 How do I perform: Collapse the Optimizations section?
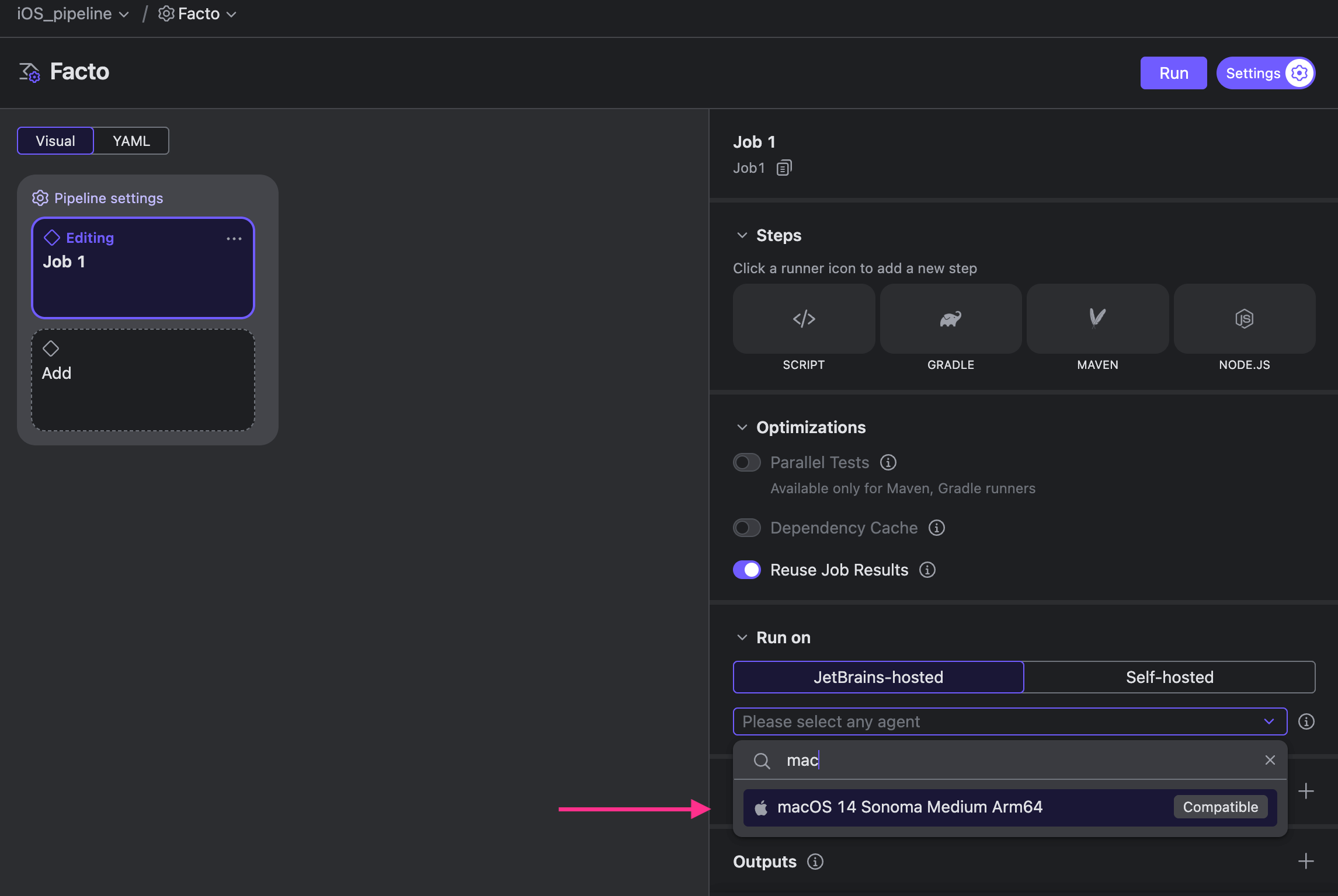pos(742,427)
